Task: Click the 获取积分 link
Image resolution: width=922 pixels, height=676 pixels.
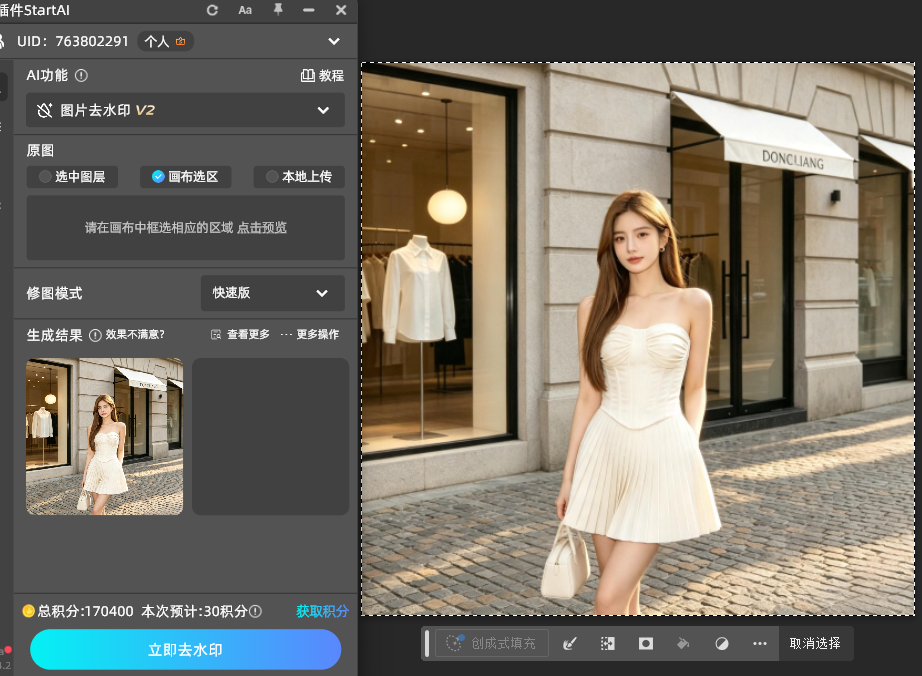Action: tap(322, 611)
